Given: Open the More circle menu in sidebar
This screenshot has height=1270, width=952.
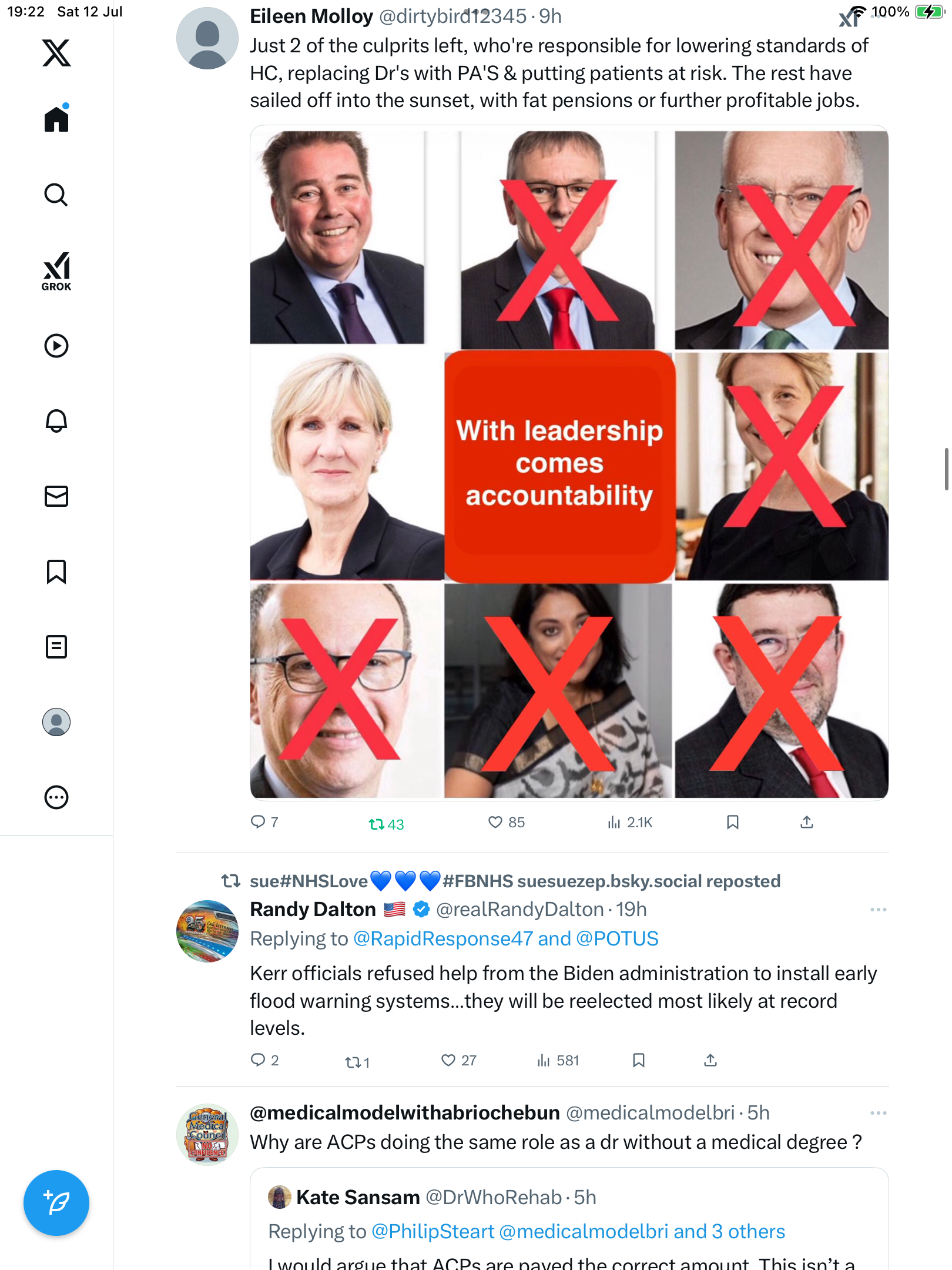Looking at the screenshot, I should [x=56, y=797].
